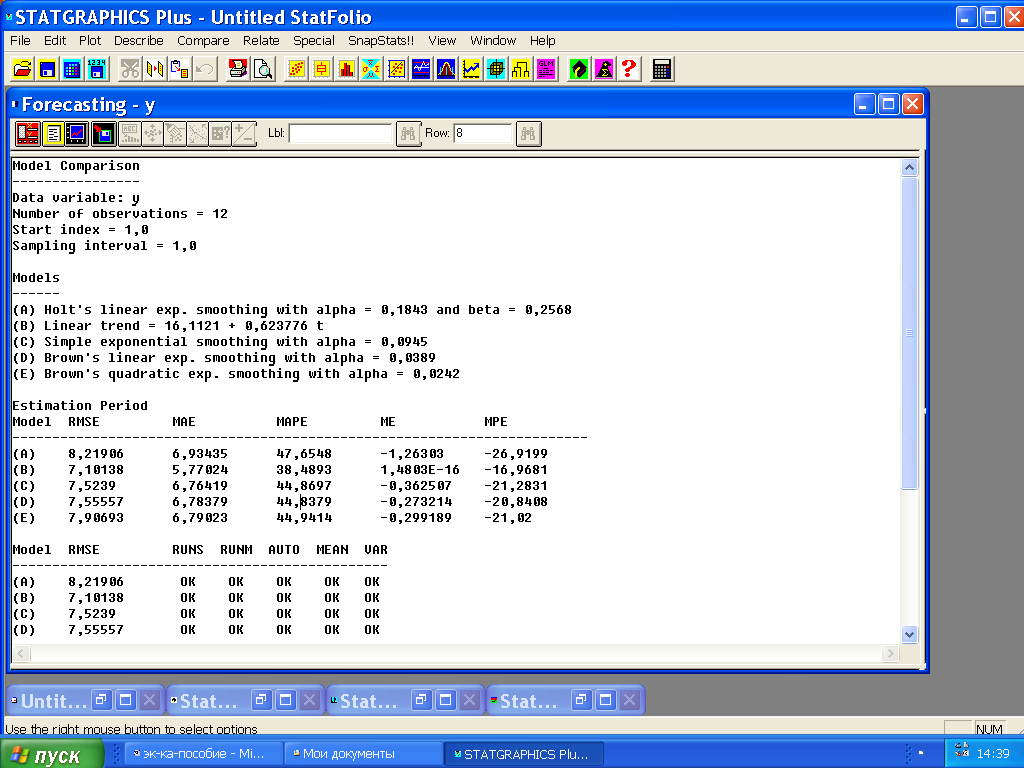Click the save data file 1234 icon
The width and height of the screenshot is (1024, 768).
97,69
